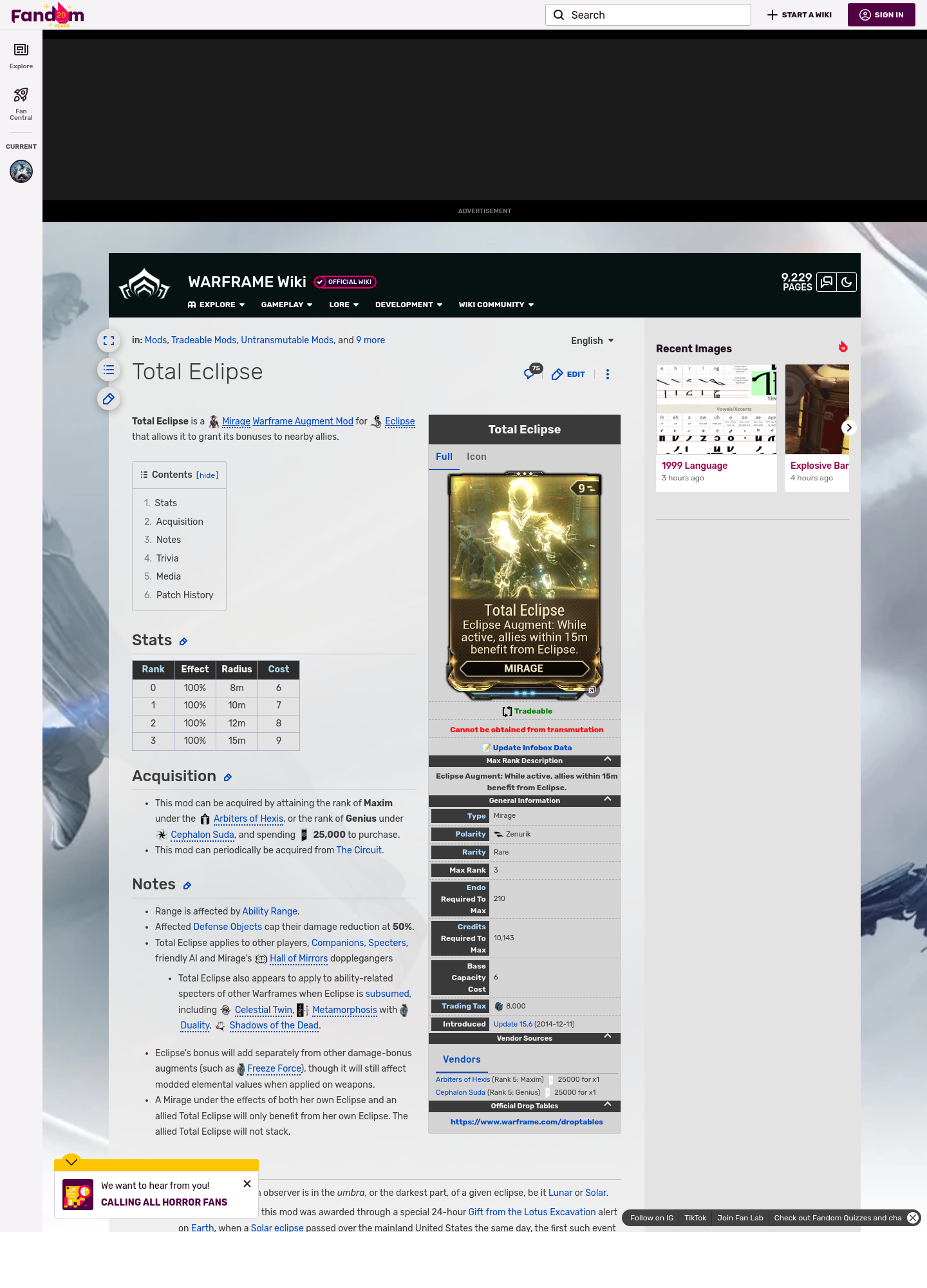
Task: Click the Mirage warframe icon
Action: (214, 422)
